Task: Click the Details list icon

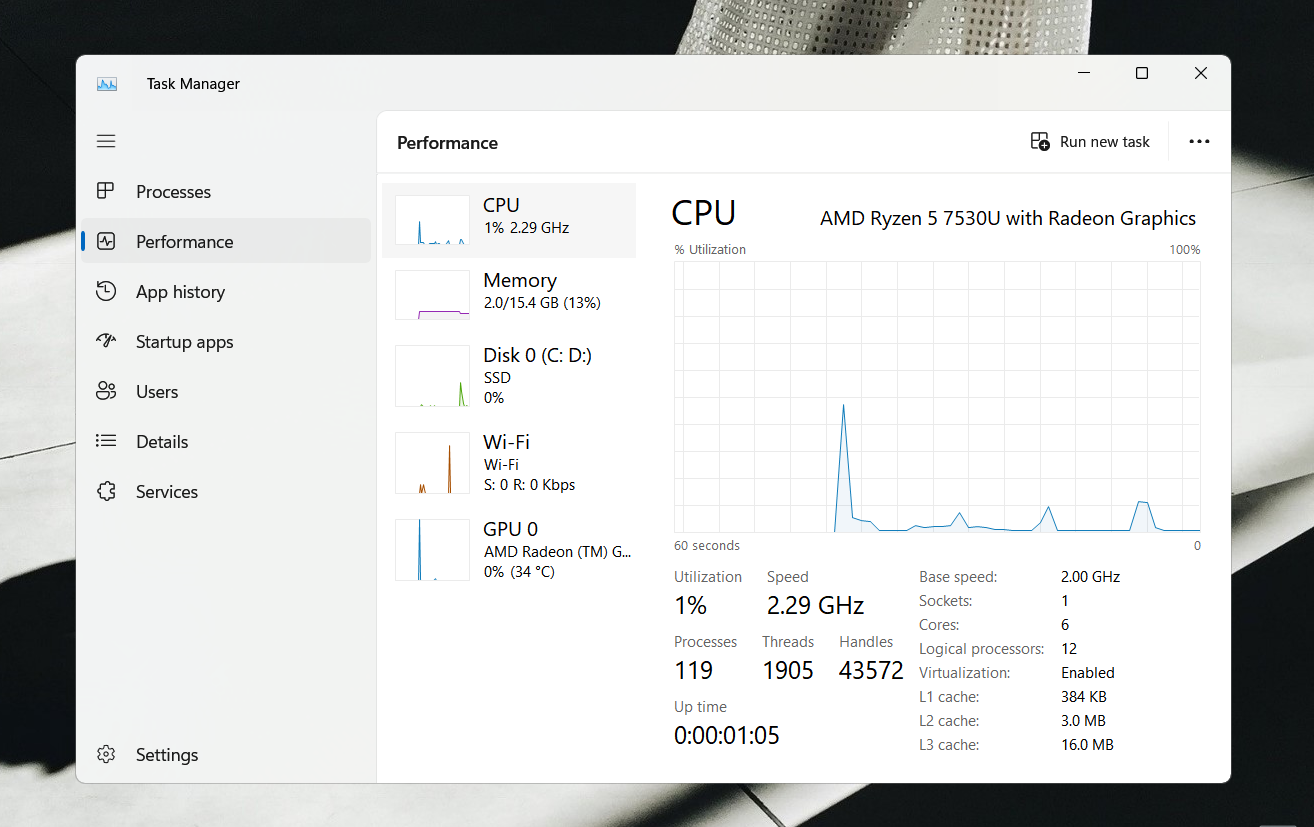Action: coord(106,441)
